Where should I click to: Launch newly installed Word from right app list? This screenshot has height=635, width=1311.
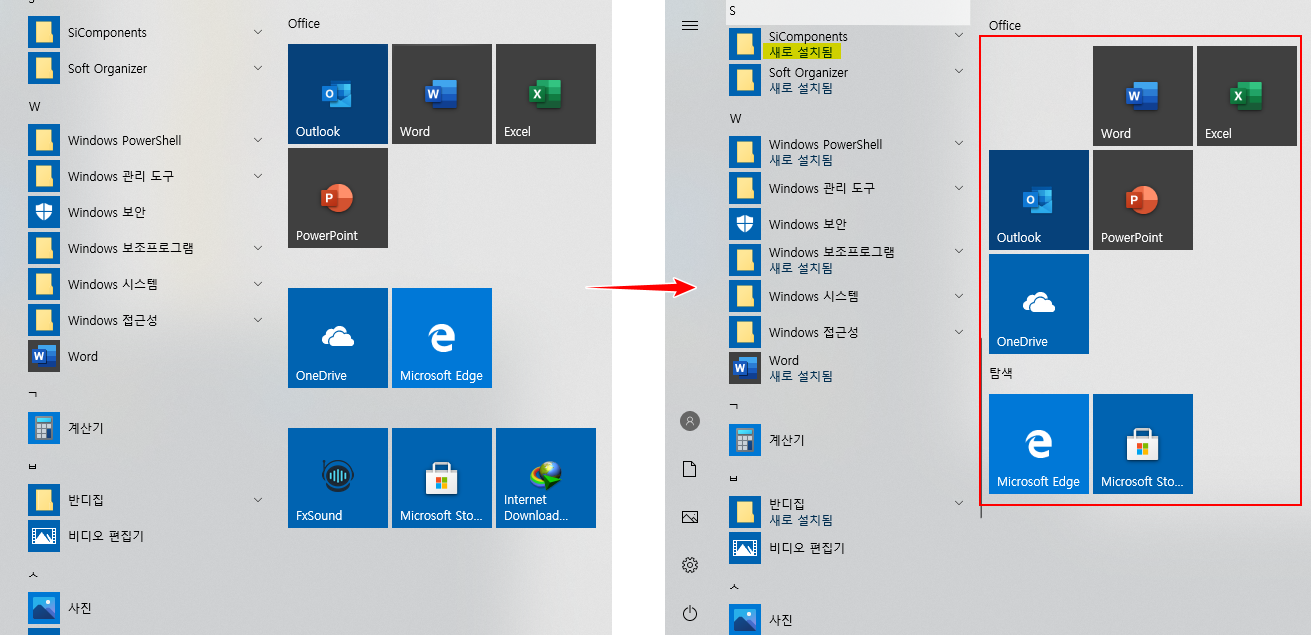848,368
